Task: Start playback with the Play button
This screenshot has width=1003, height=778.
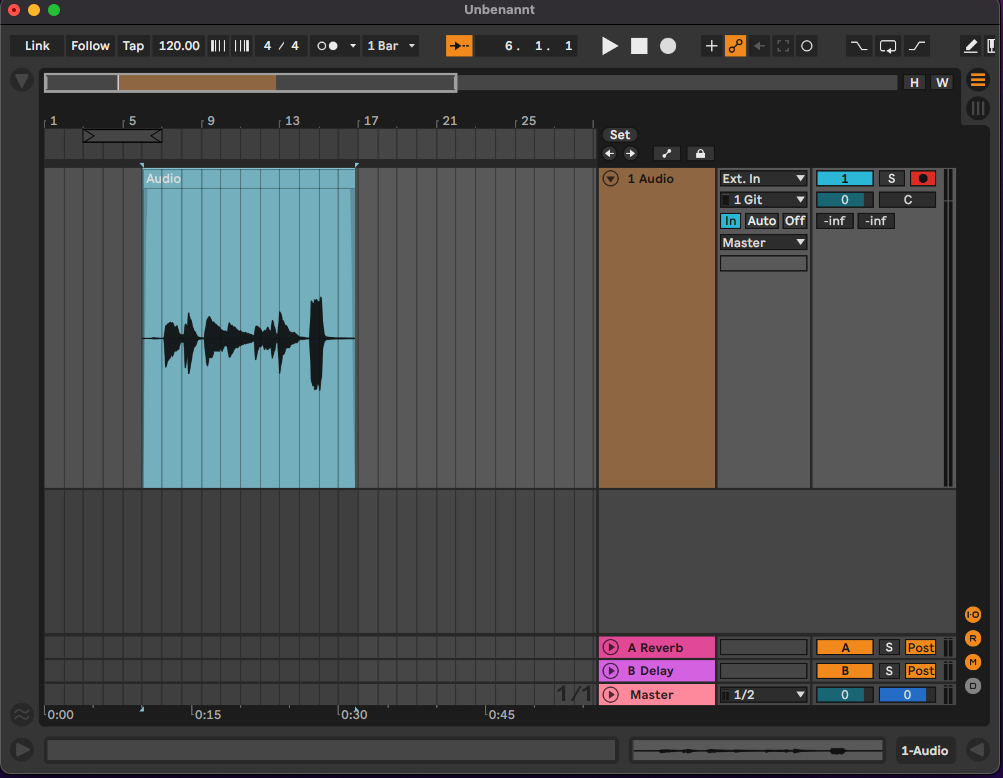Action: coord(610,46)
